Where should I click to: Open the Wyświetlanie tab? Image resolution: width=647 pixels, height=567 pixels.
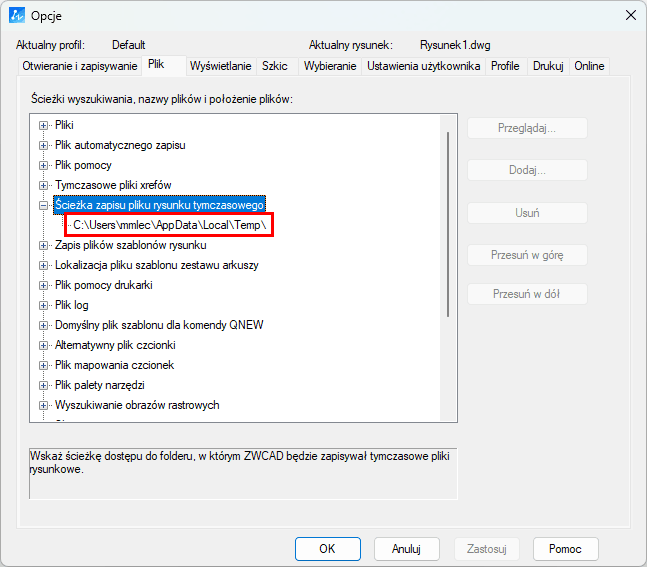(220, 66)
